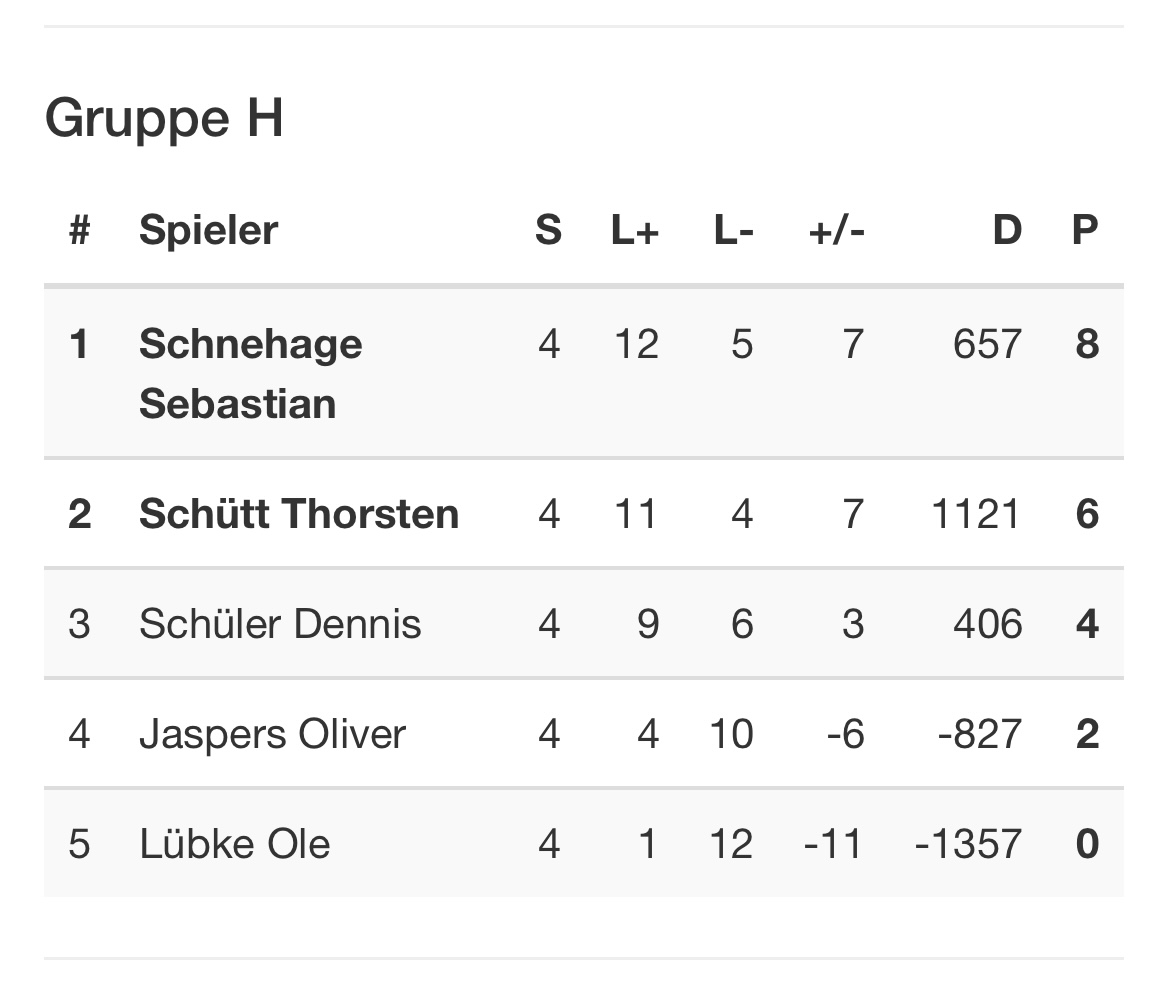Select player Schütt Thorsten
The width and height of the screenshot is (1169, 983).
click(x=298, y=514)
